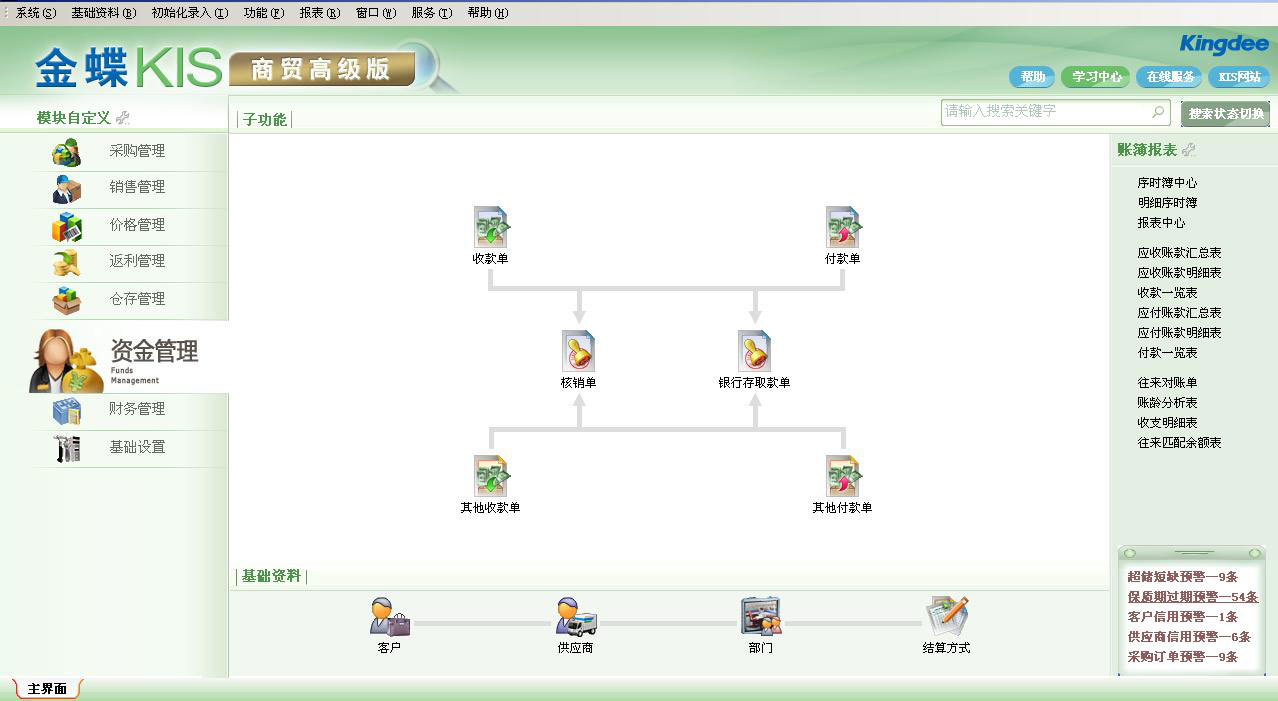Select the 返利管理 module icon

tap(66, 262)
